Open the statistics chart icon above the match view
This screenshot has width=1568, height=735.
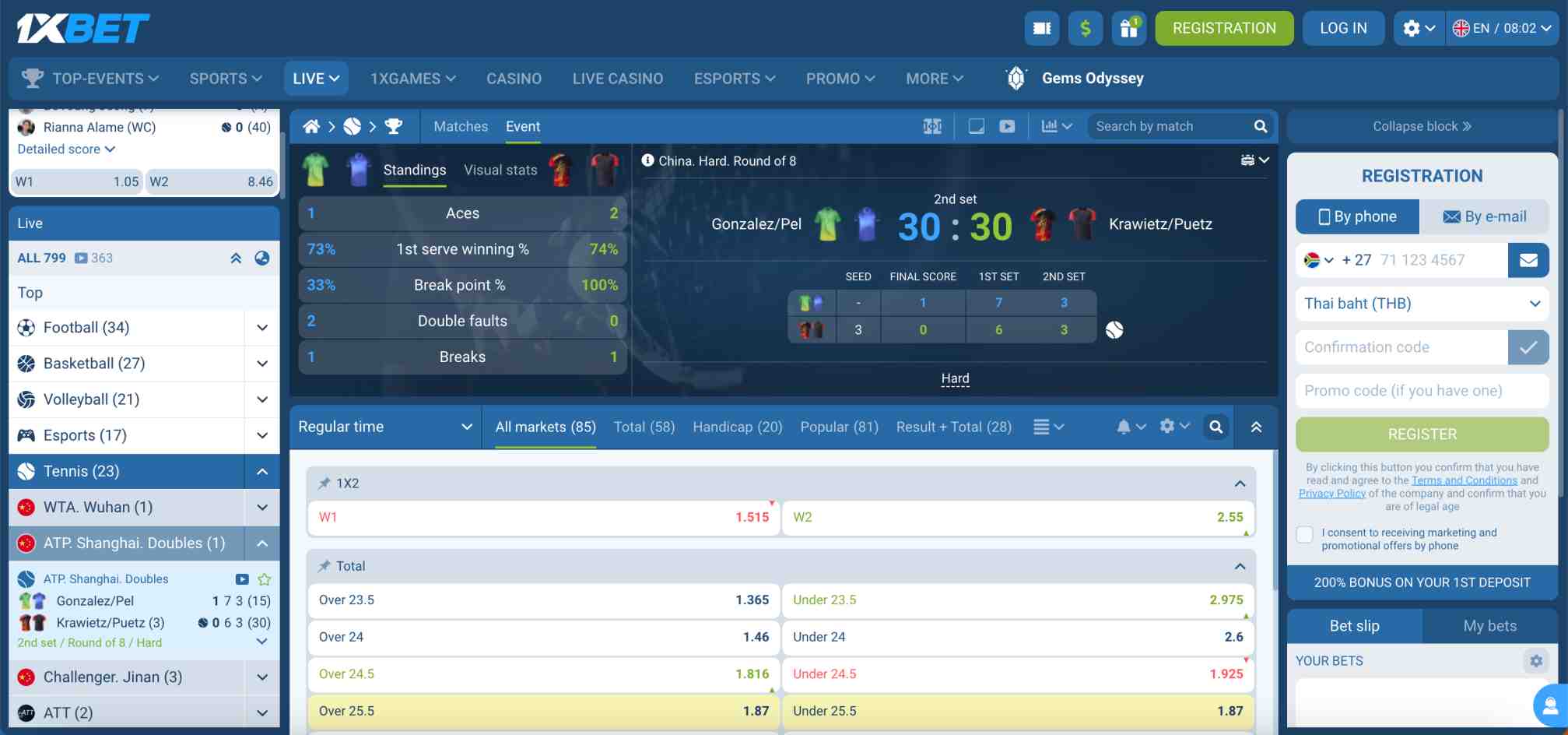click(x=1052, y=125)
